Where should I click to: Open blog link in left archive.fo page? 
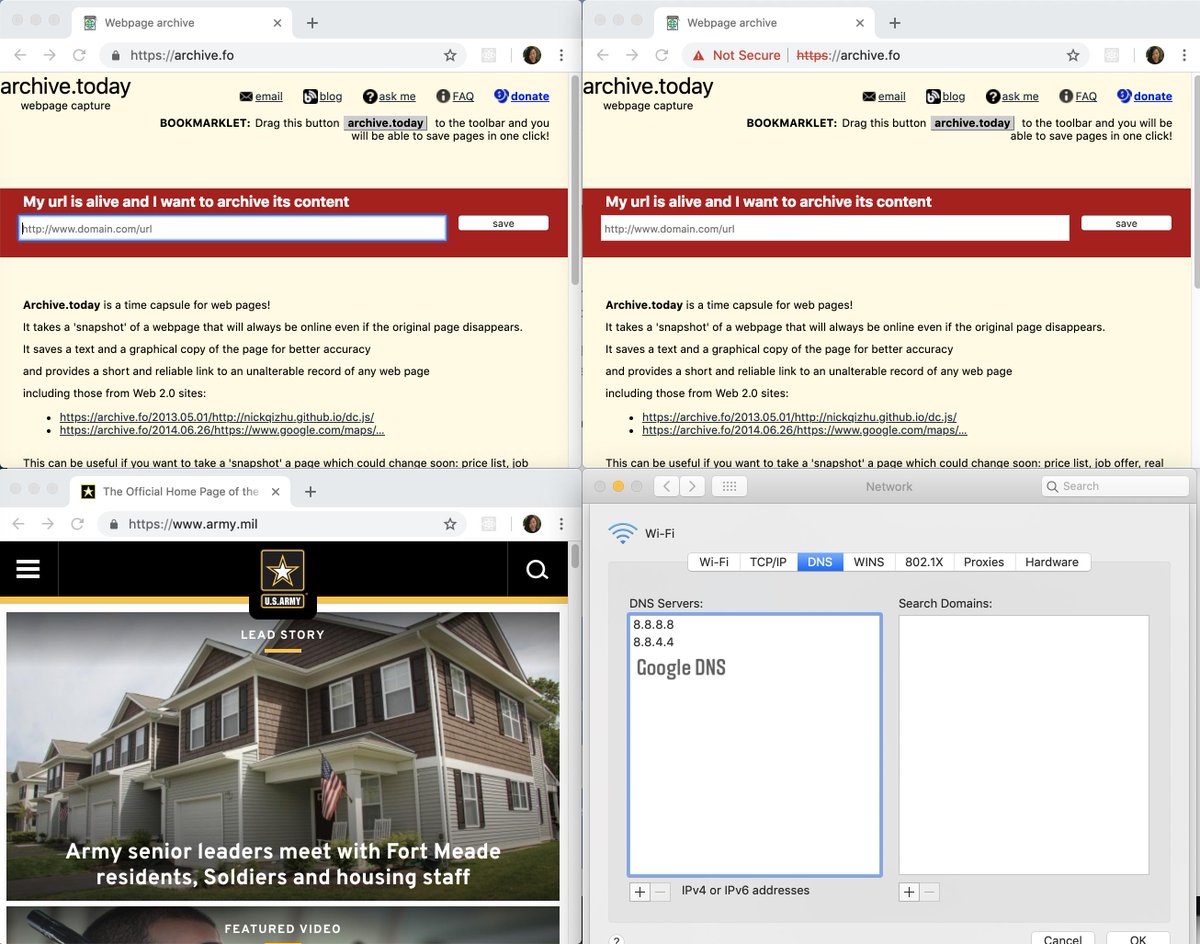(322, 96)
